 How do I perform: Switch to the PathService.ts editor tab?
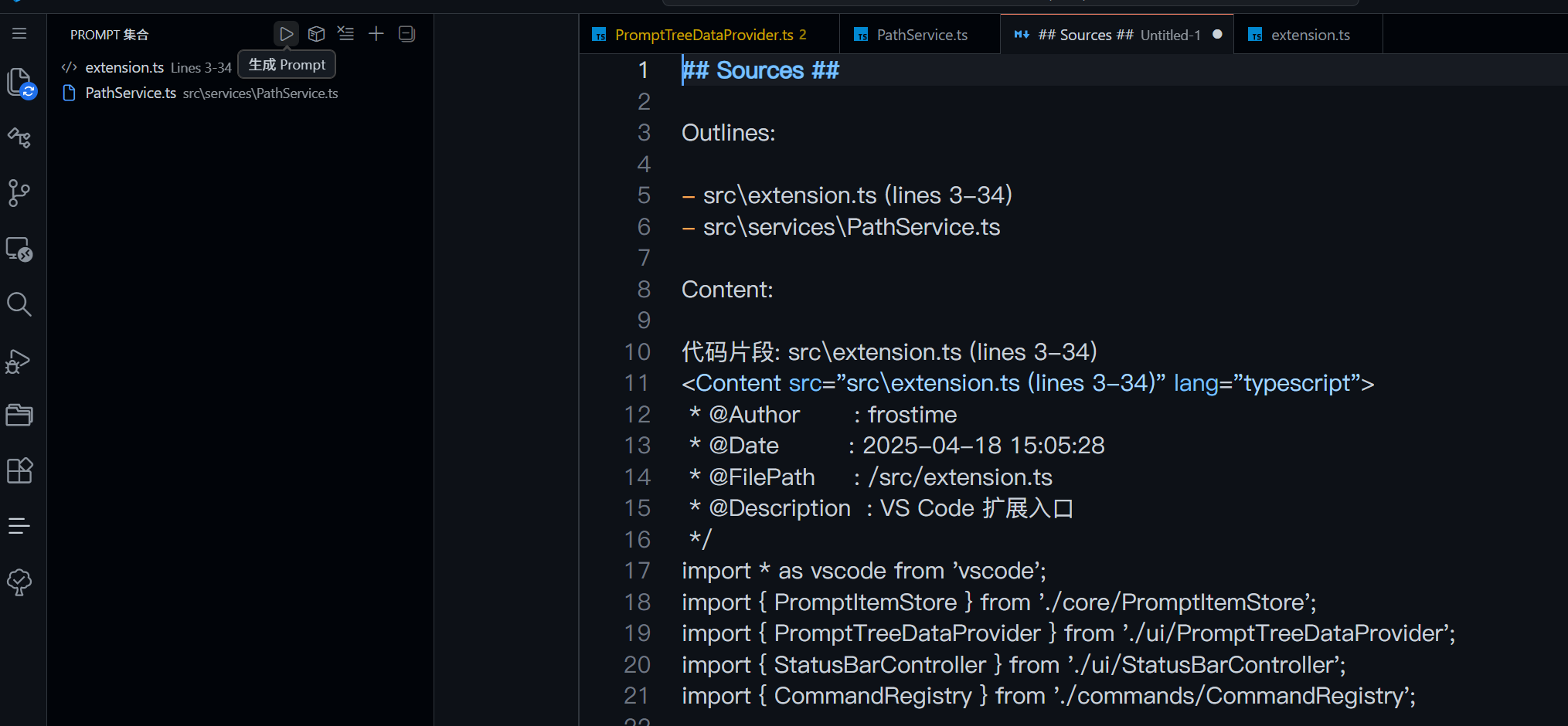pyautogui.click(x=921, y=35)
